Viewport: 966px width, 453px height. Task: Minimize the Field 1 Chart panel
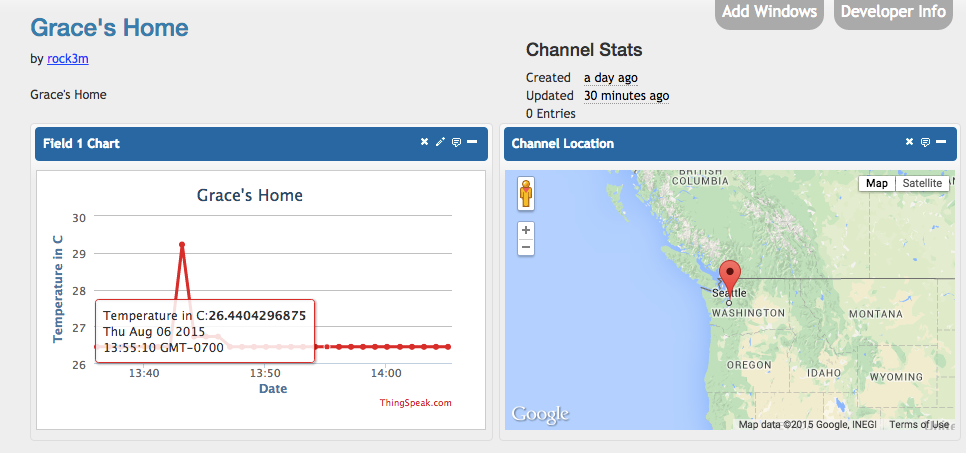click(472, 142)
